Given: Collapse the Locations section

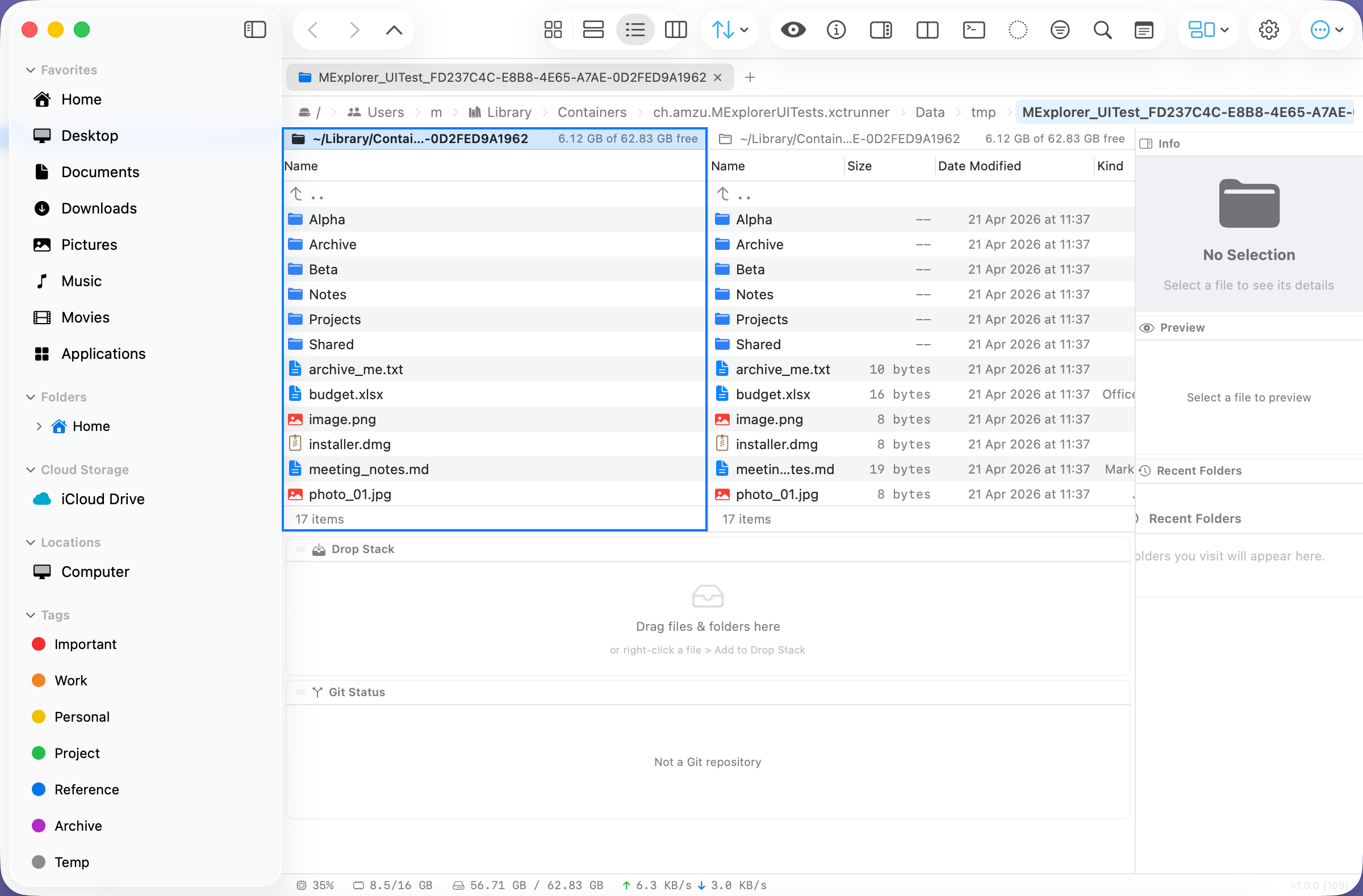Looking at the screenshot, I should tap(30, 542).
